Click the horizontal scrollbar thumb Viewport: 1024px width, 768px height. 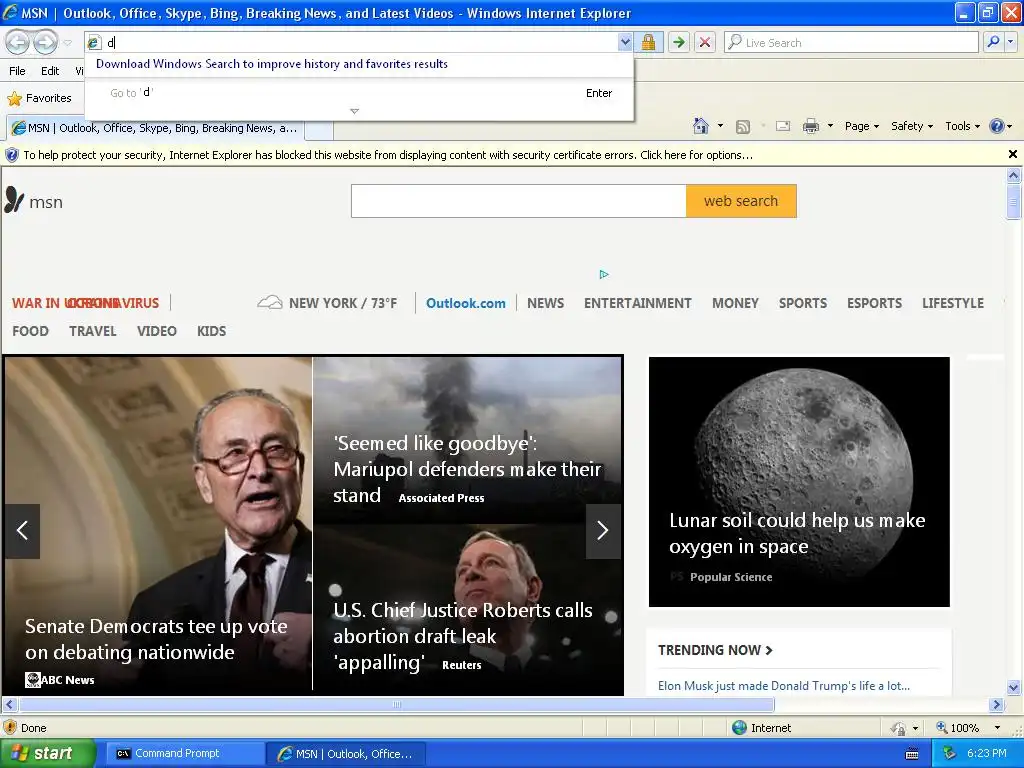pyautogui.click(x=396, y=705)
